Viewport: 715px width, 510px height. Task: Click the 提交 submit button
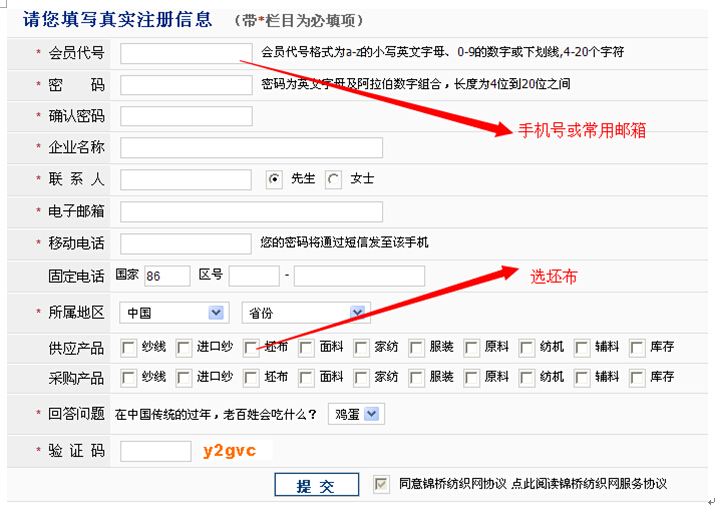pyautogui.click(x=316, y=485)
